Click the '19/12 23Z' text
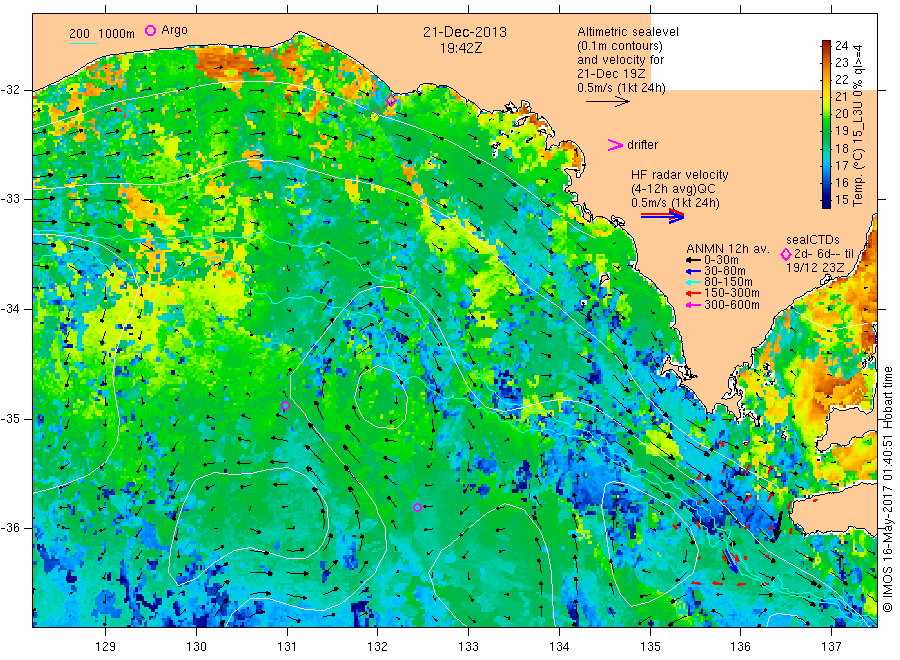The image size is (900, 660). click(x=815, y=268)
